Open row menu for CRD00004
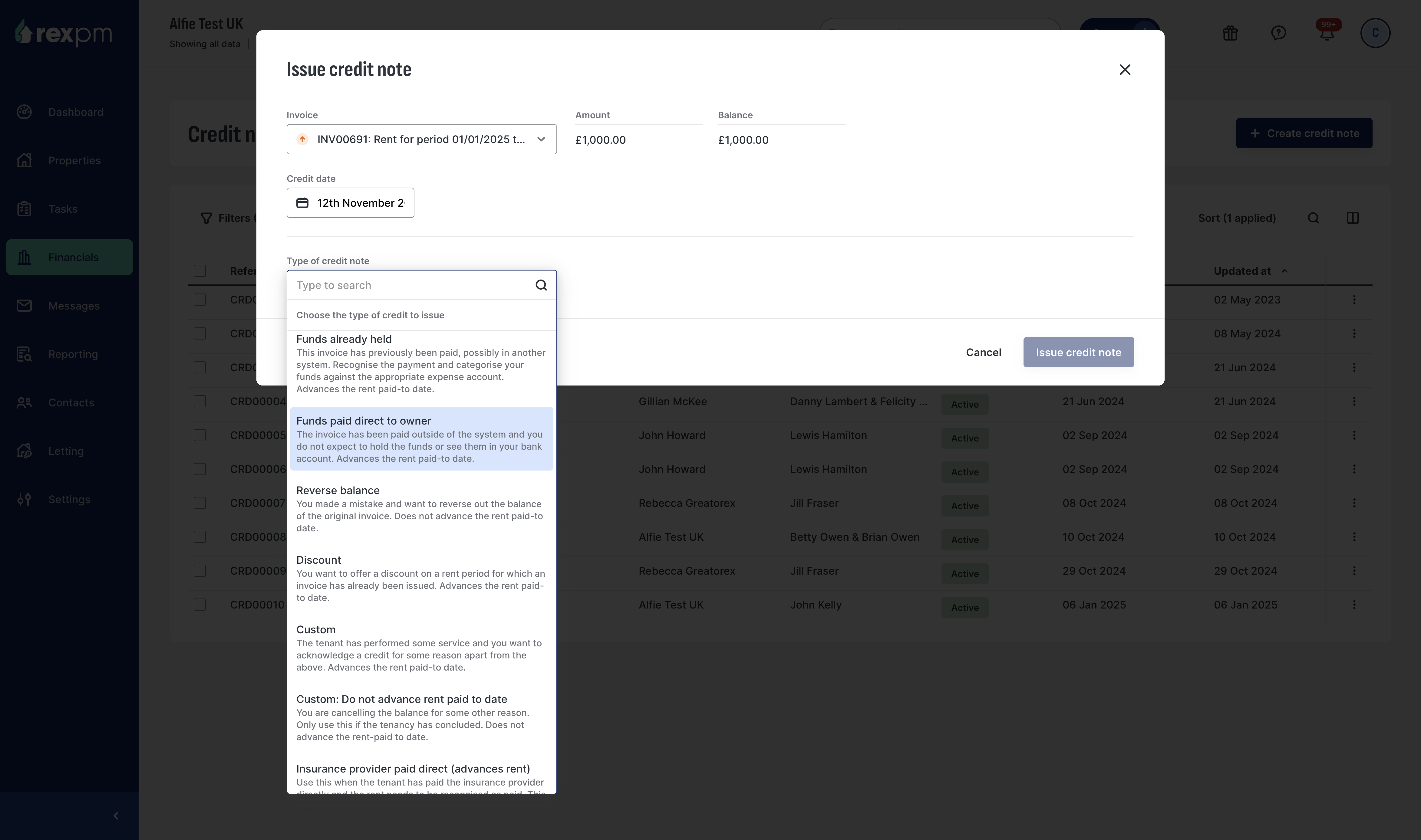The height and width of the screenshot is (840, 1421). tap(1353, 401)
